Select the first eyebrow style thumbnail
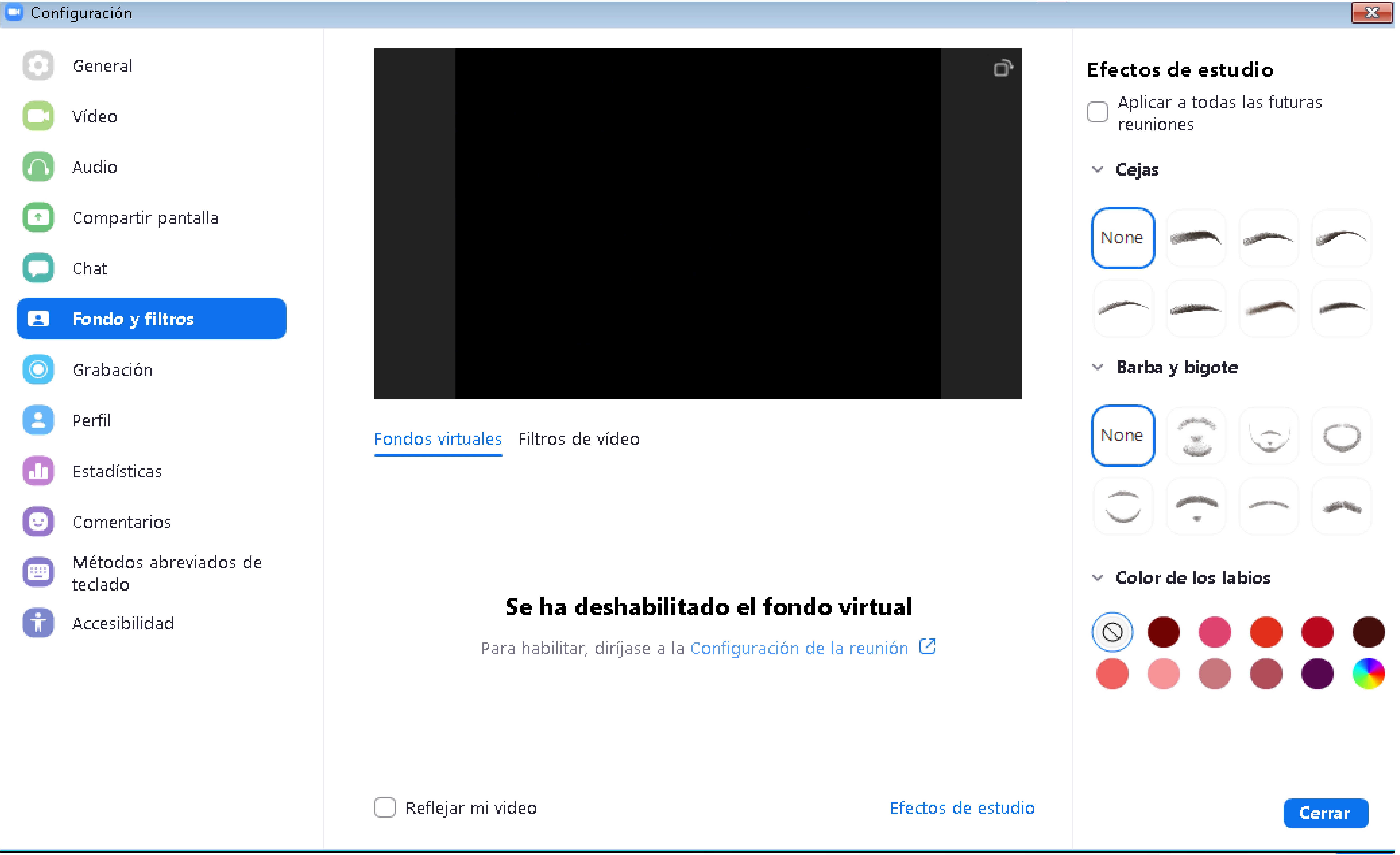The width and height of the screenshot is (1400, 855). pyautogui.click(x=1196, y=238)
